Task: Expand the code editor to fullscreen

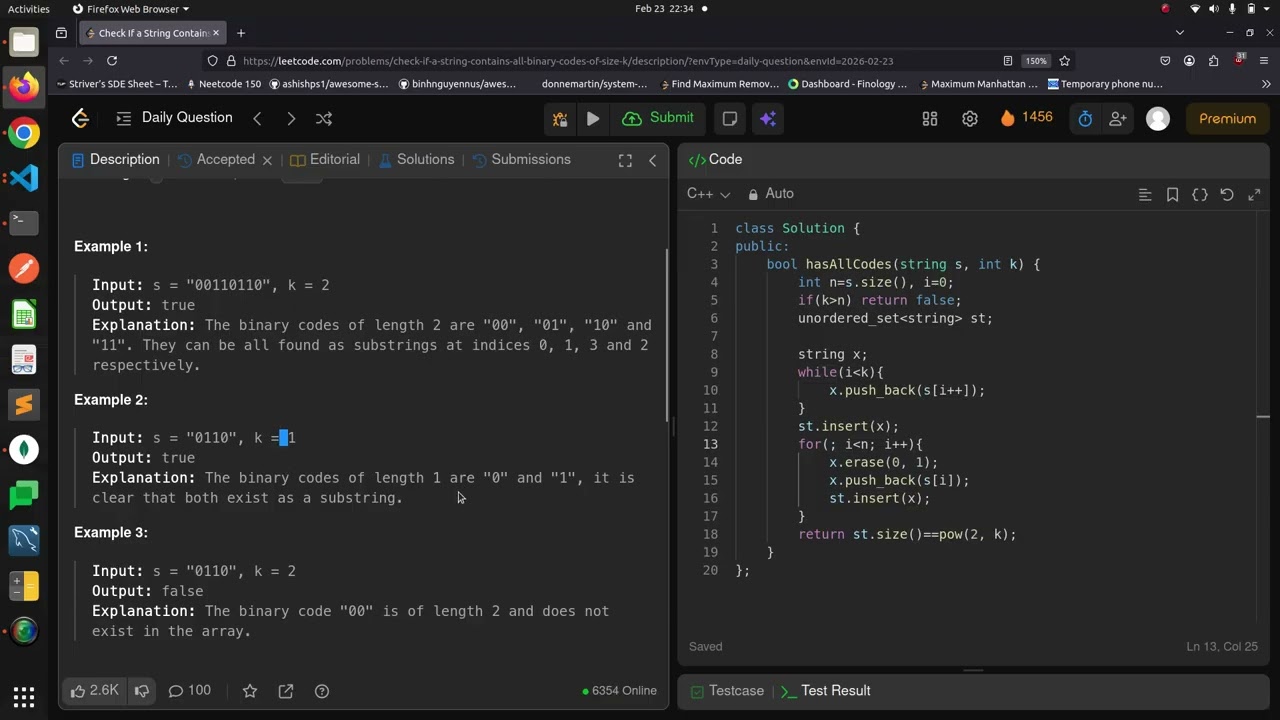Action: point(1254,195)
